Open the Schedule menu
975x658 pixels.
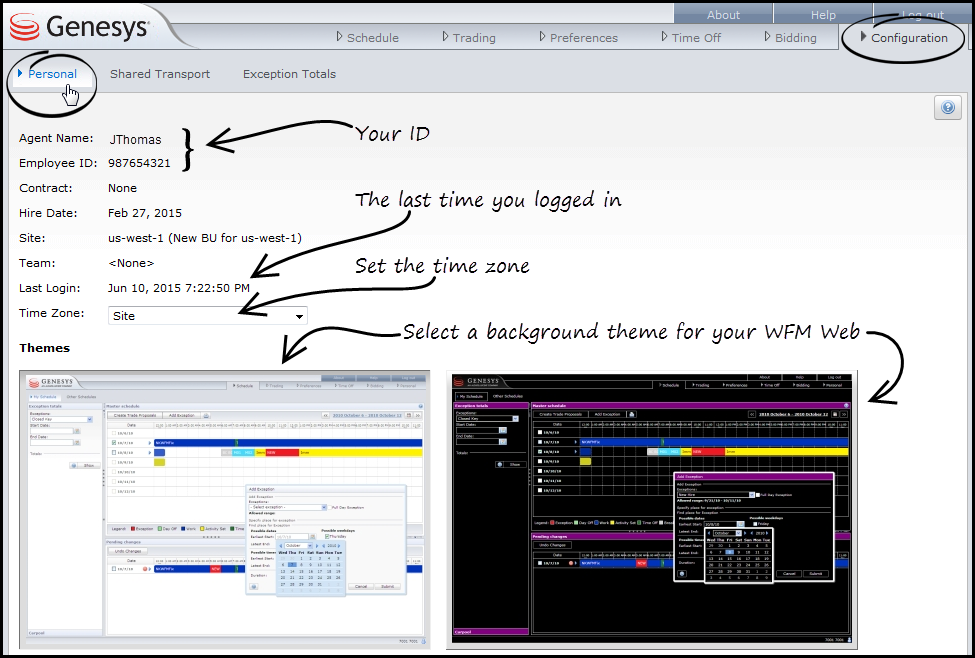(x=372, y=38)
